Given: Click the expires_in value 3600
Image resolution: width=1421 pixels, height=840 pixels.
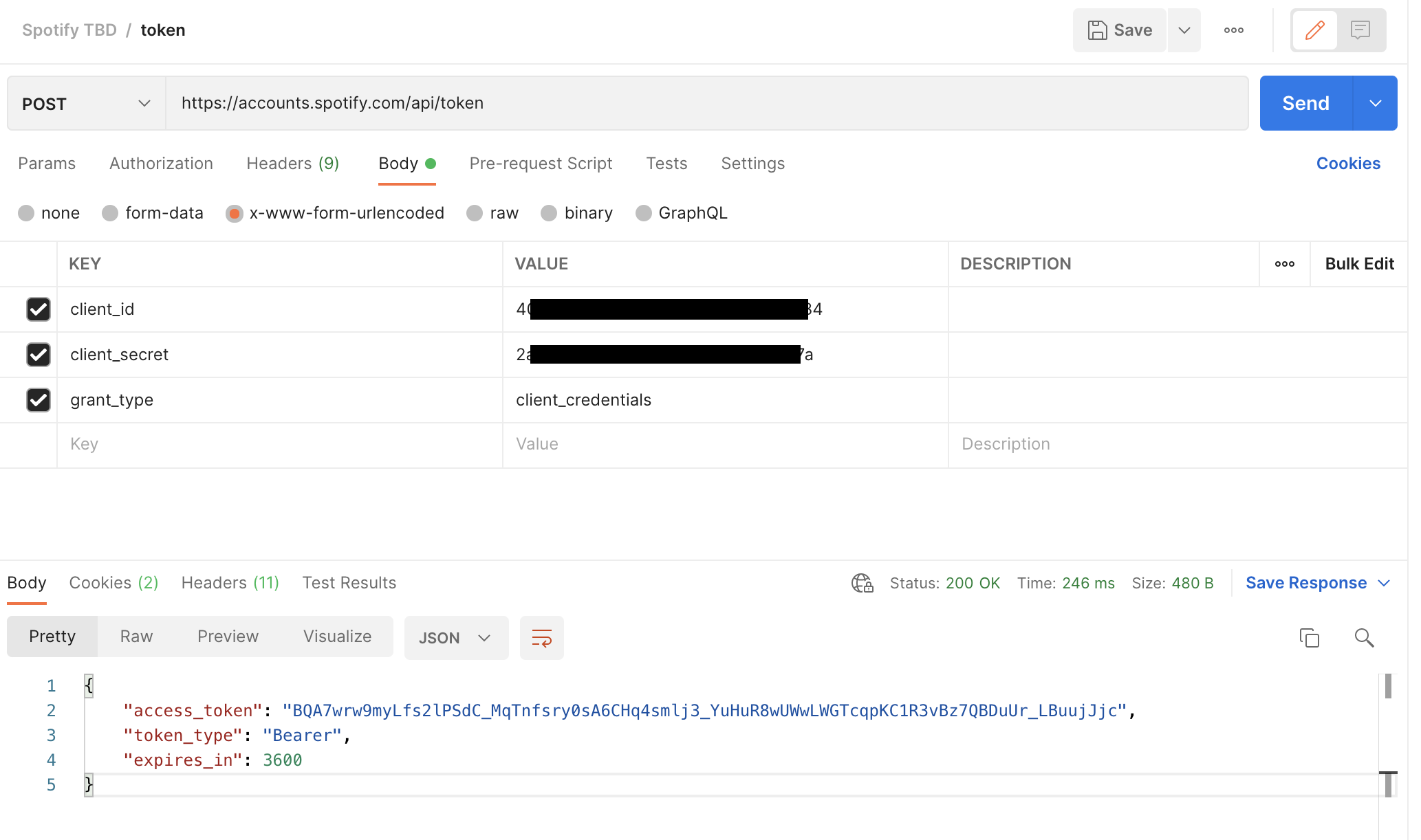Looking at the screenshot, I should click(x=283, y=760).
